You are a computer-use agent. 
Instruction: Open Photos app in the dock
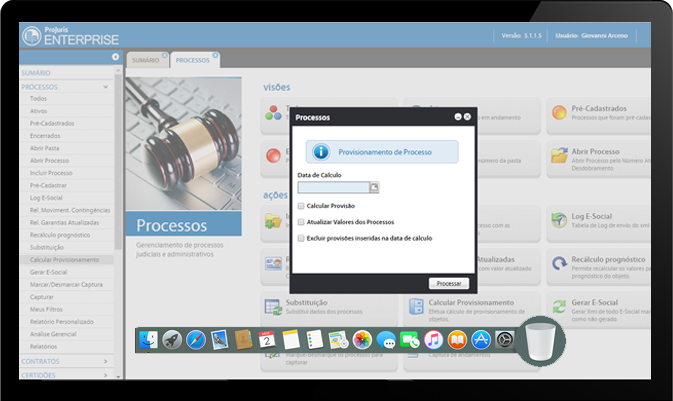point(362,340)
